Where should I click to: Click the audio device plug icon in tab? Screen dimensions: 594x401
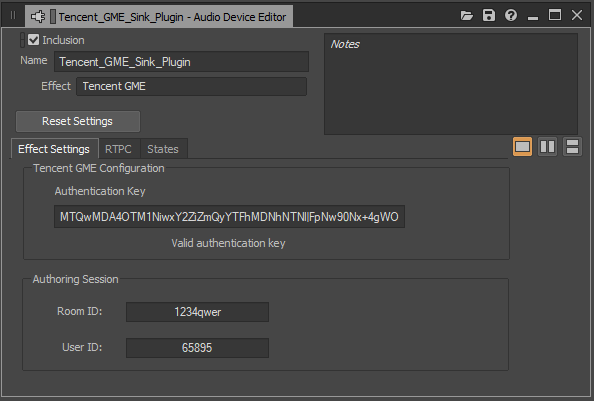click(38, 17)
